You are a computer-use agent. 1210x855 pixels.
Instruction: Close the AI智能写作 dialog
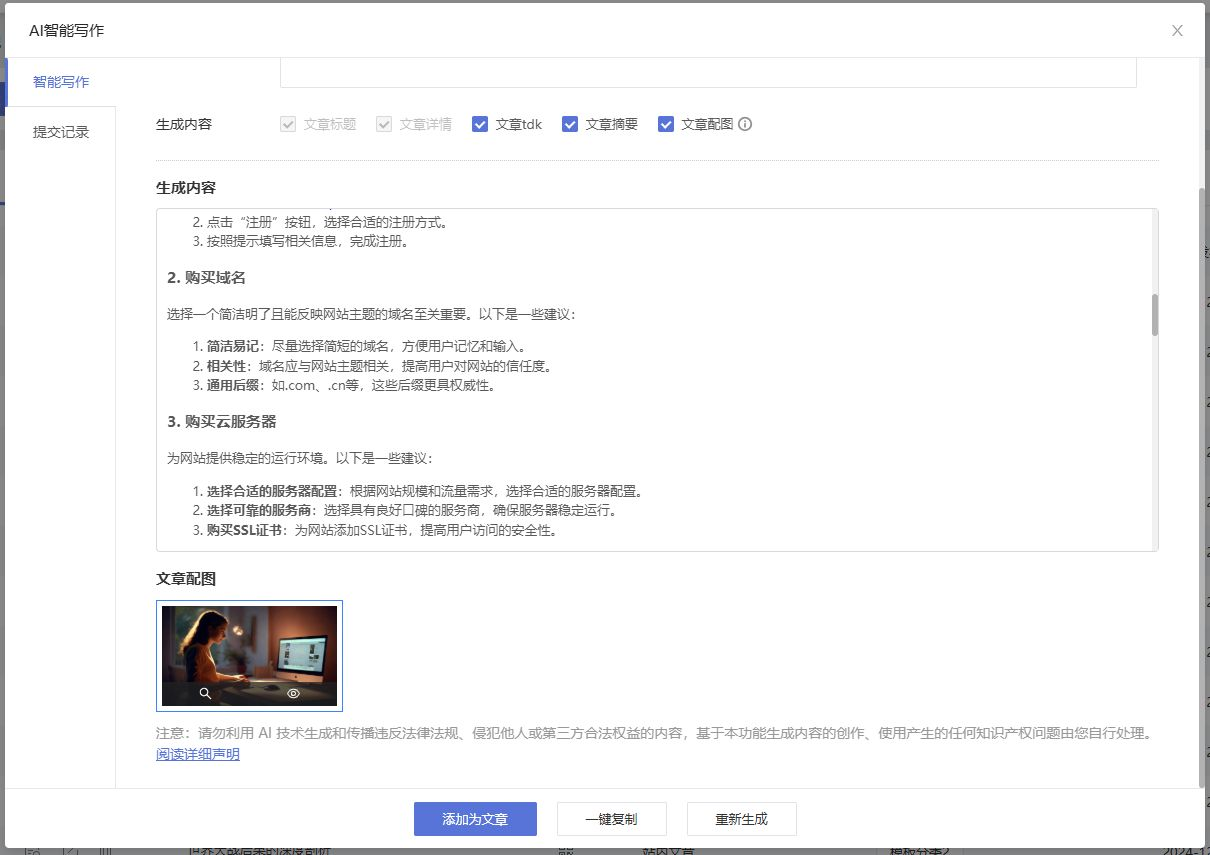pyautogui.click(x=1177, y=31)
